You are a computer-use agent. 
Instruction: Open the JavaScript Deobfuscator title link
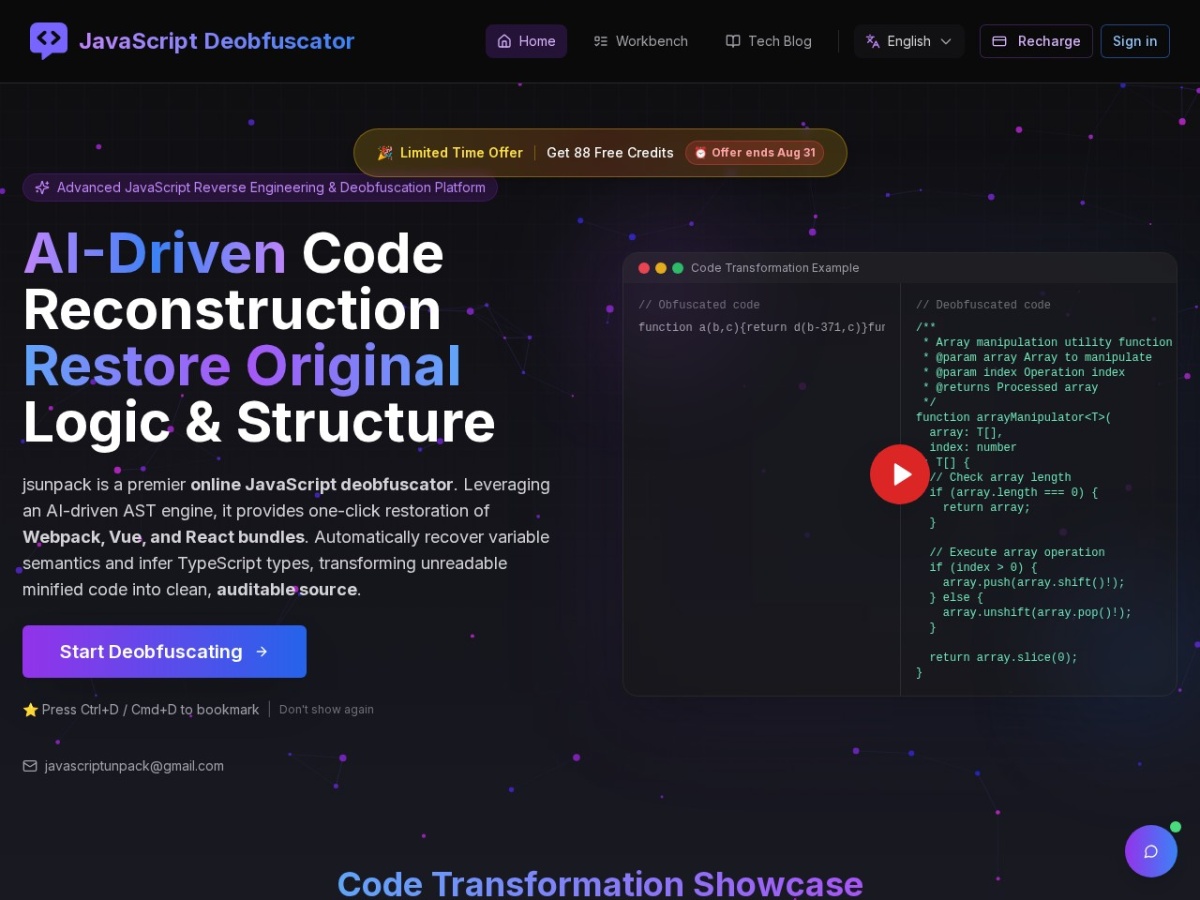(x=217, y=41)
